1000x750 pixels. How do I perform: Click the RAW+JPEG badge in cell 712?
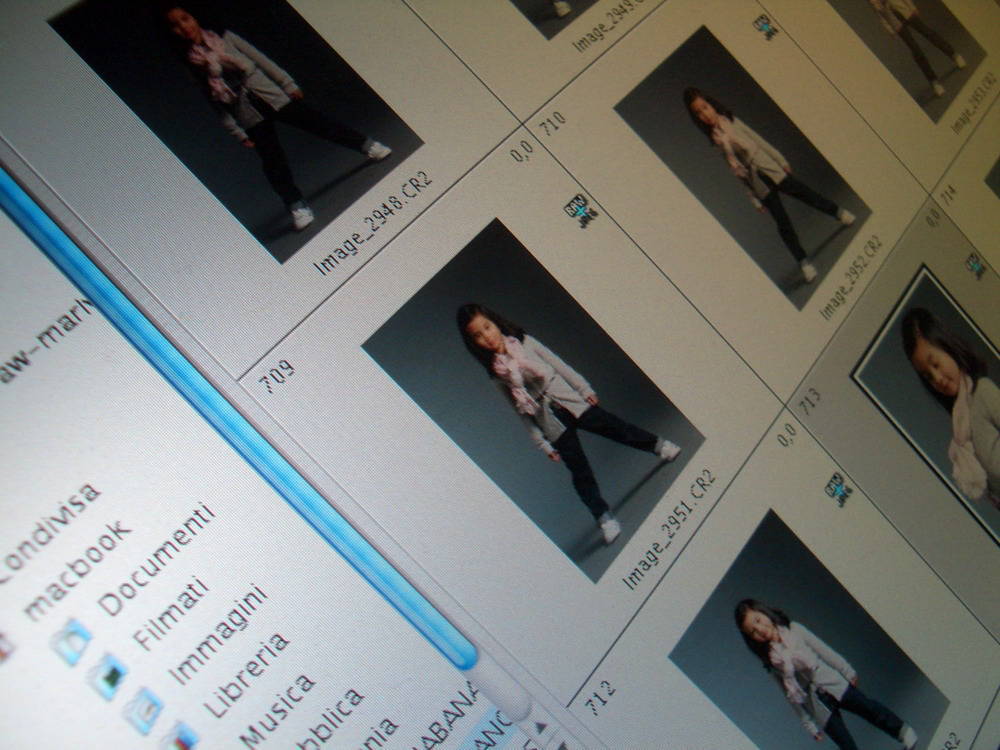tap(838, 489)
